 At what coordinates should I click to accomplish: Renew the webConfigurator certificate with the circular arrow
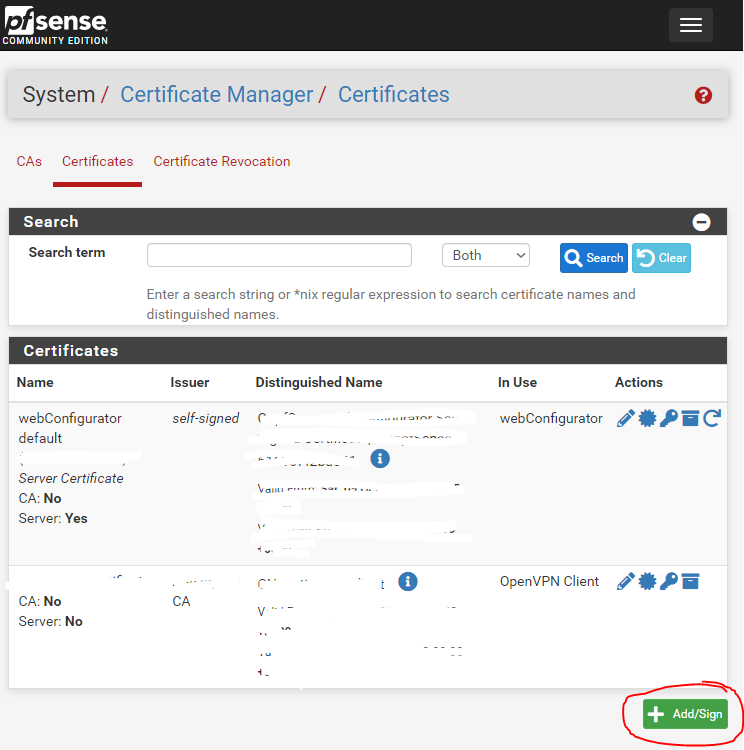click(x=712, y=418)
